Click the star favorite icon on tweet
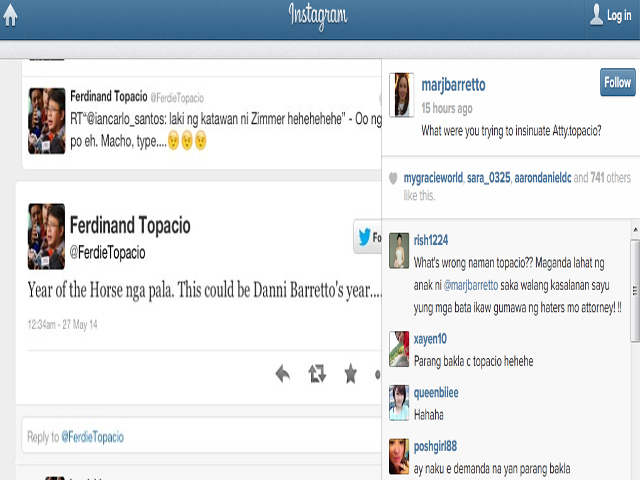 pos(350,373)
